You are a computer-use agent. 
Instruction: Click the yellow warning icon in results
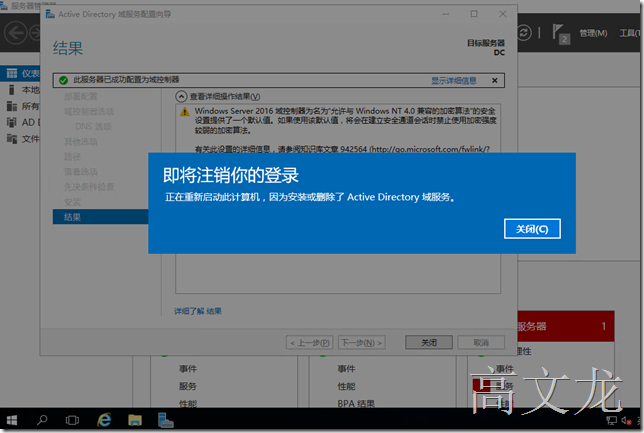click(185, 111)
